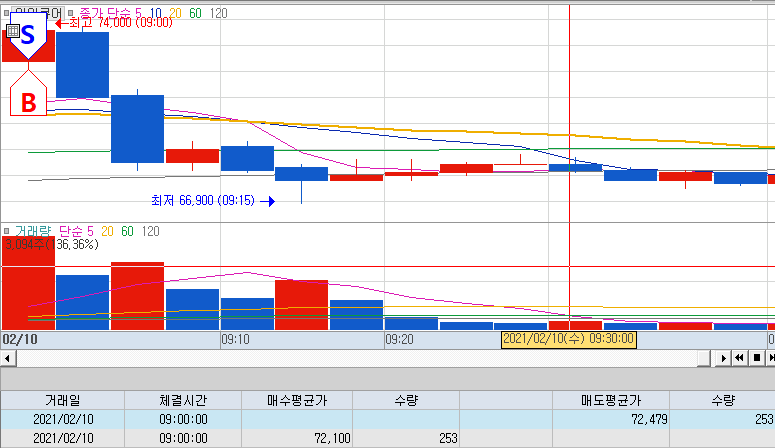Select the 253 quantity cell in the sell row
The image size is (775, 448).
point(723,419)
